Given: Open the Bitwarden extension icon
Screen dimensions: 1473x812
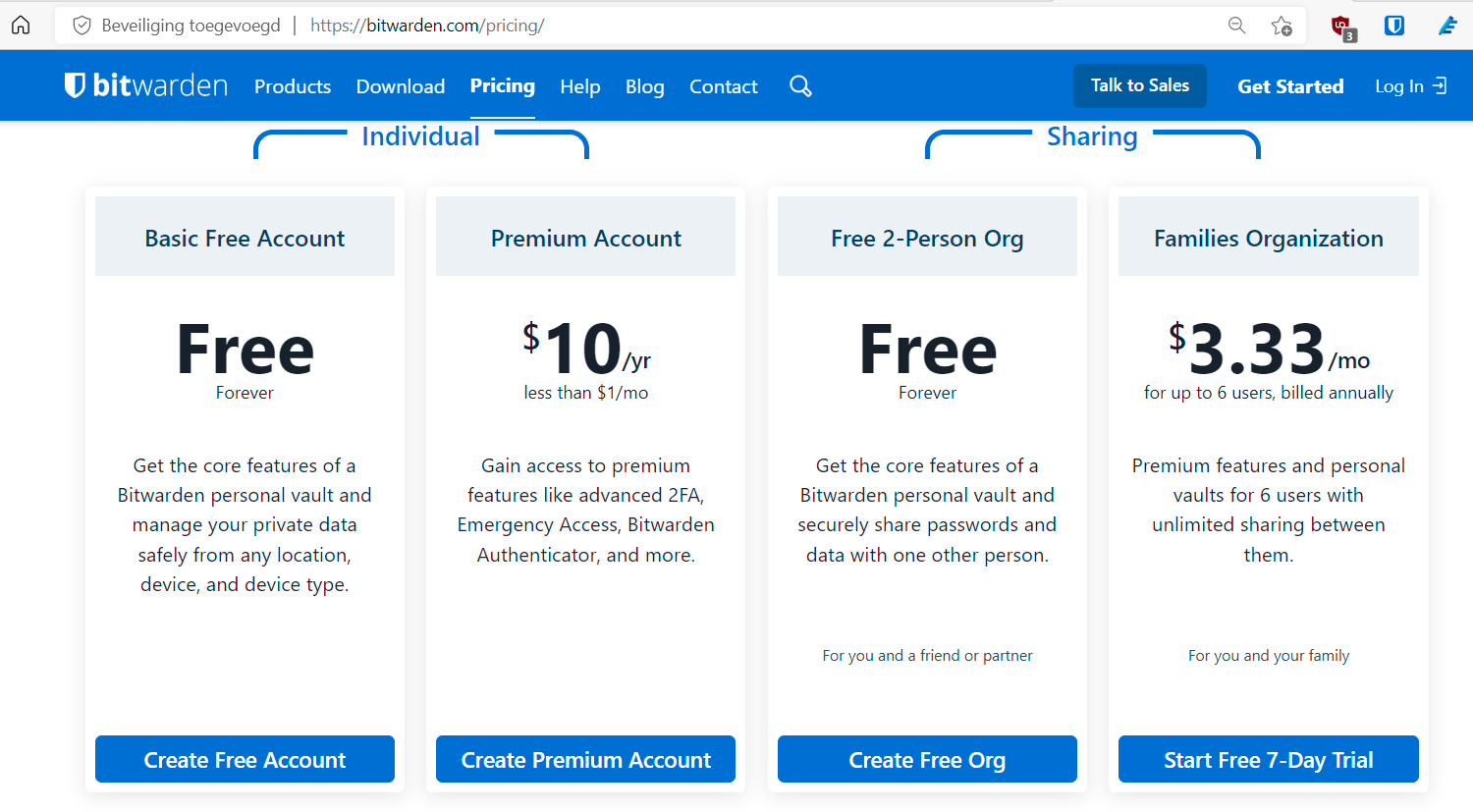Looking at the screenshot, I should coord(1394,26).
